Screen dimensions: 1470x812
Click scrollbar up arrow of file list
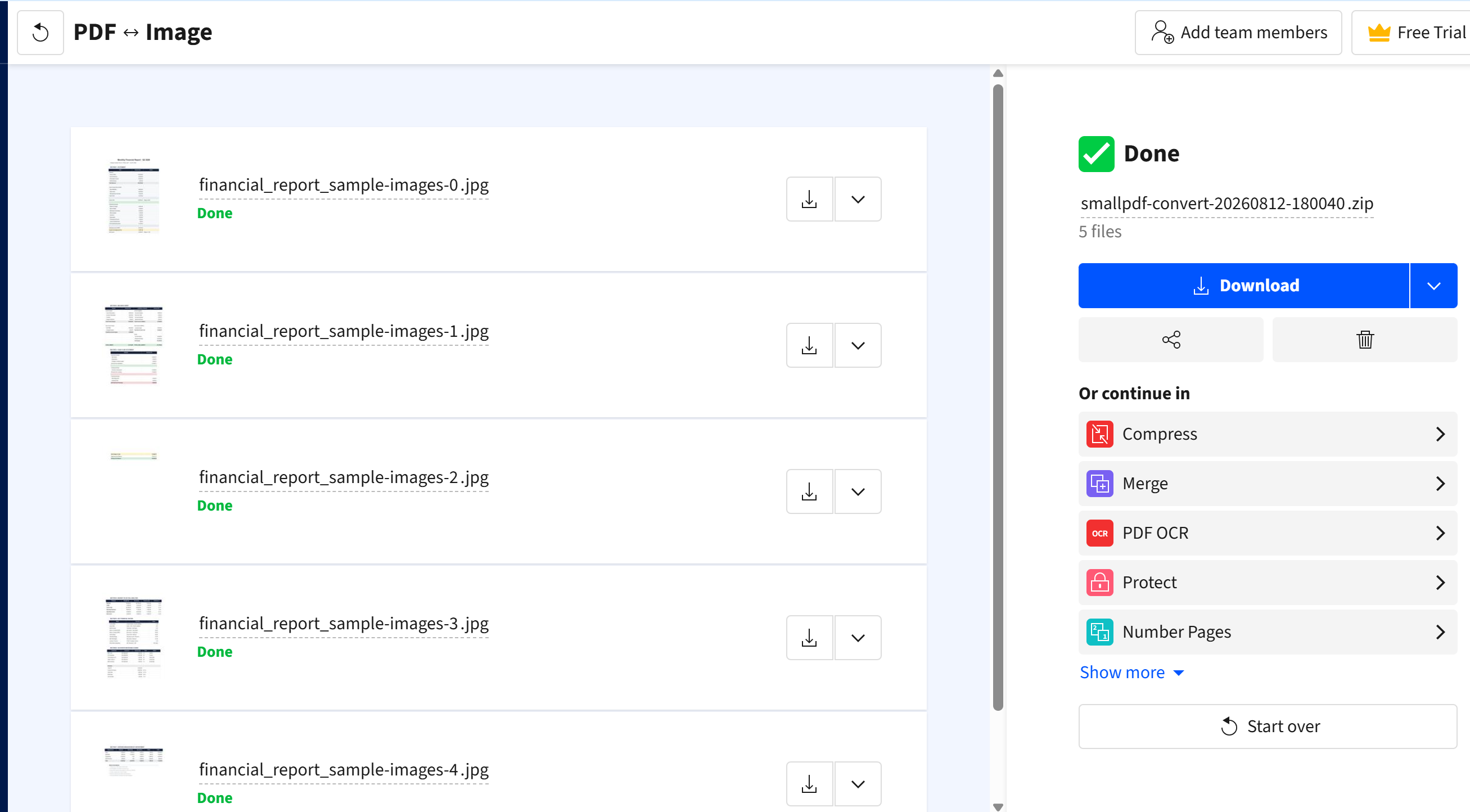click(x=998, y=73)
